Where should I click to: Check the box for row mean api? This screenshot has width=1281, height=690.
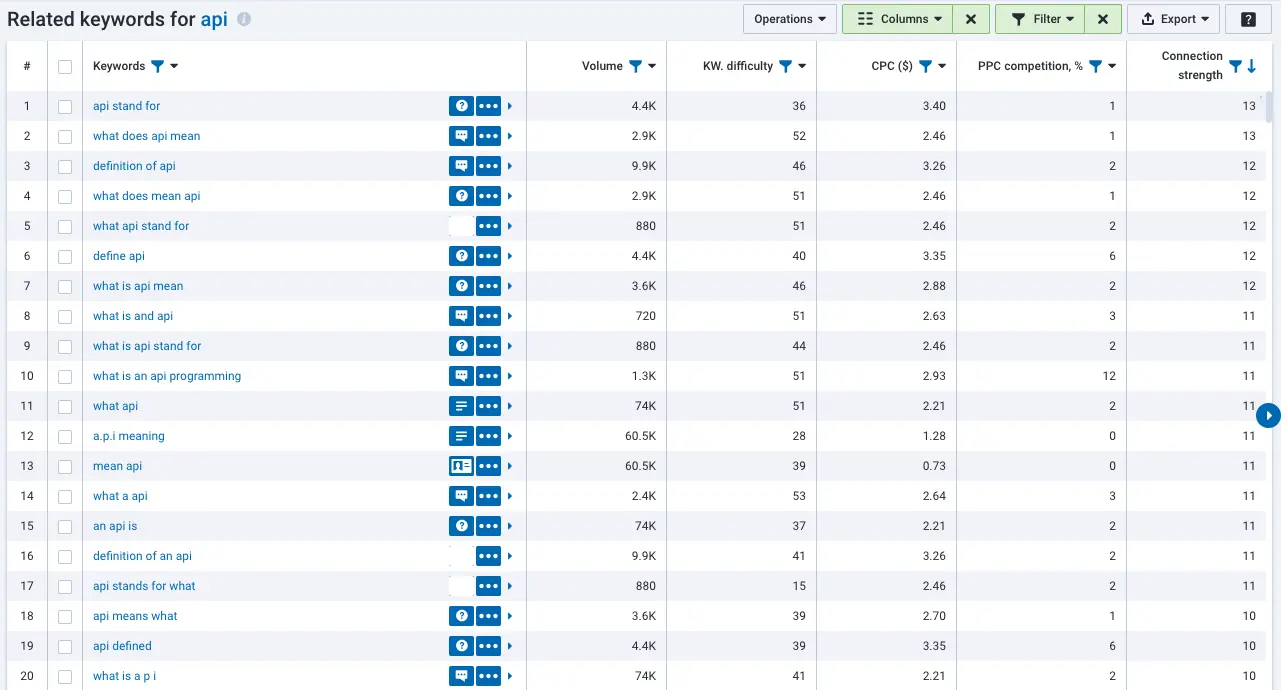pos(65,466)
